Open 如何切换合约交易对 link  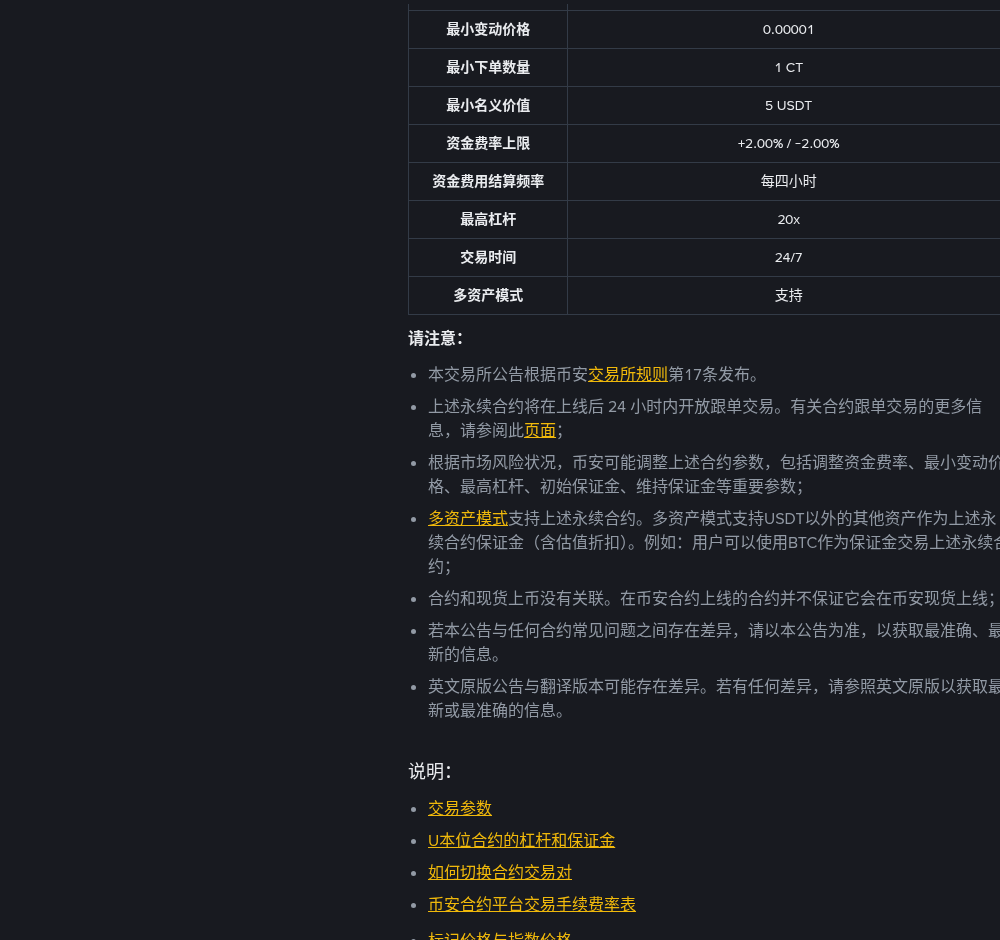tap(500, 872)
